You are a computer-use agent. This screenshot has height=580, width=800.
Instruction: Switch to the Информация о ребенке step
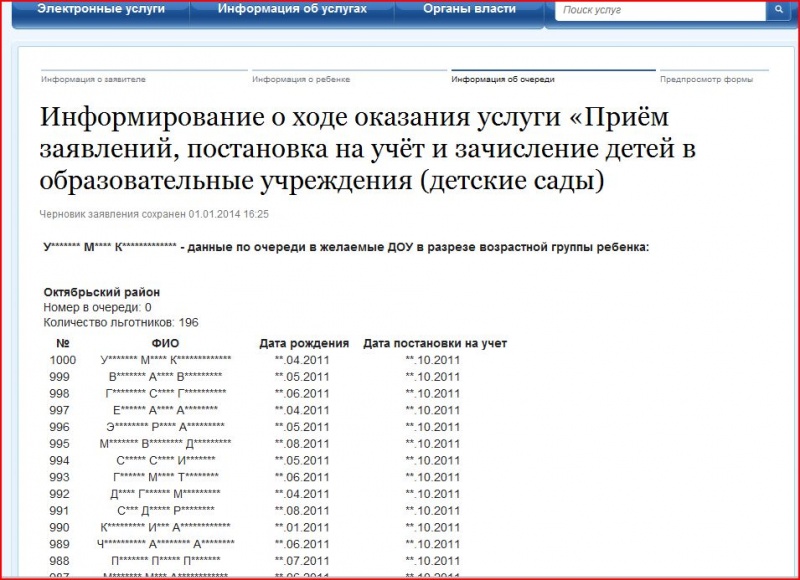tap(301, 79)
